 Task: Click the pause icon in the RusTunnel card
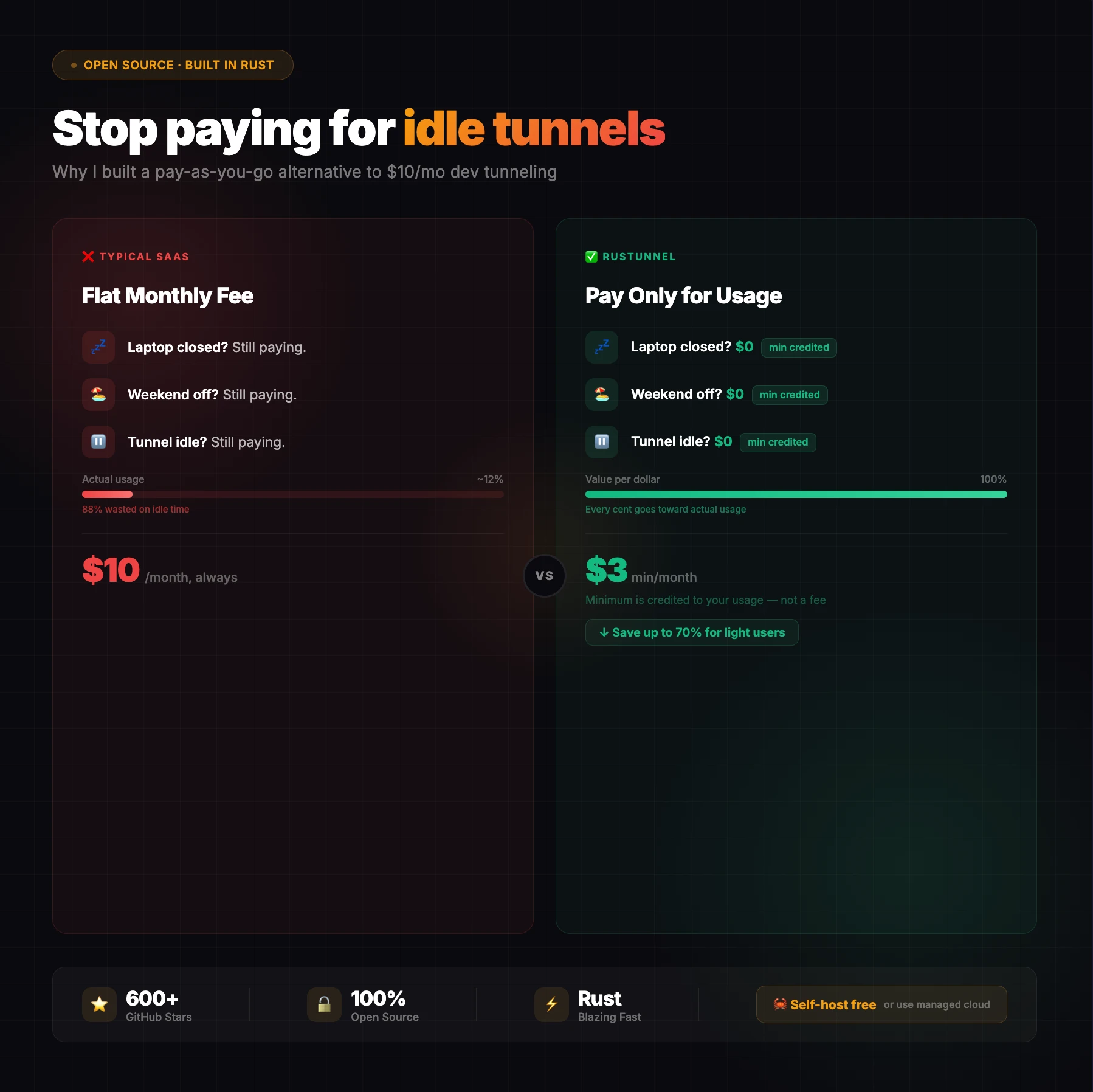pyautogui.click(x=602, y=442)
